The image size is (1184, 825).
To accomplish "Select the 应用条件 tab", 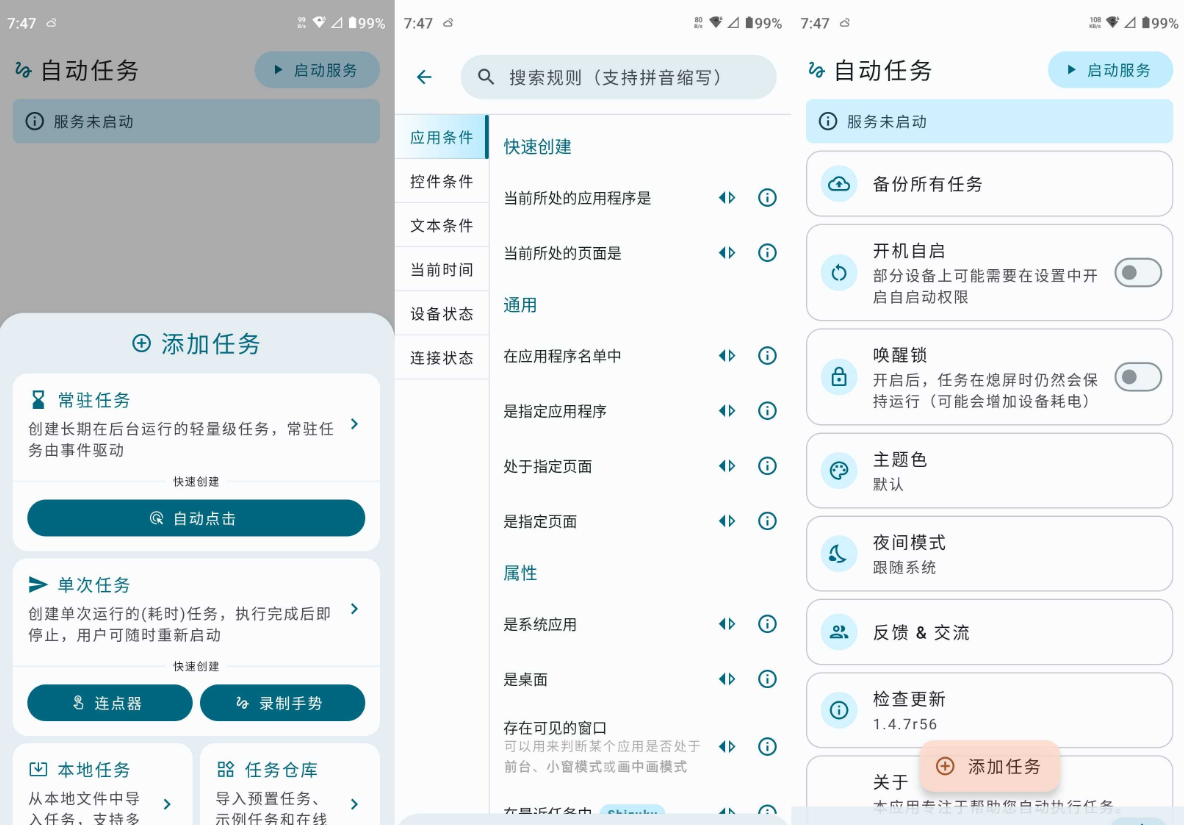I will [442, 137].
